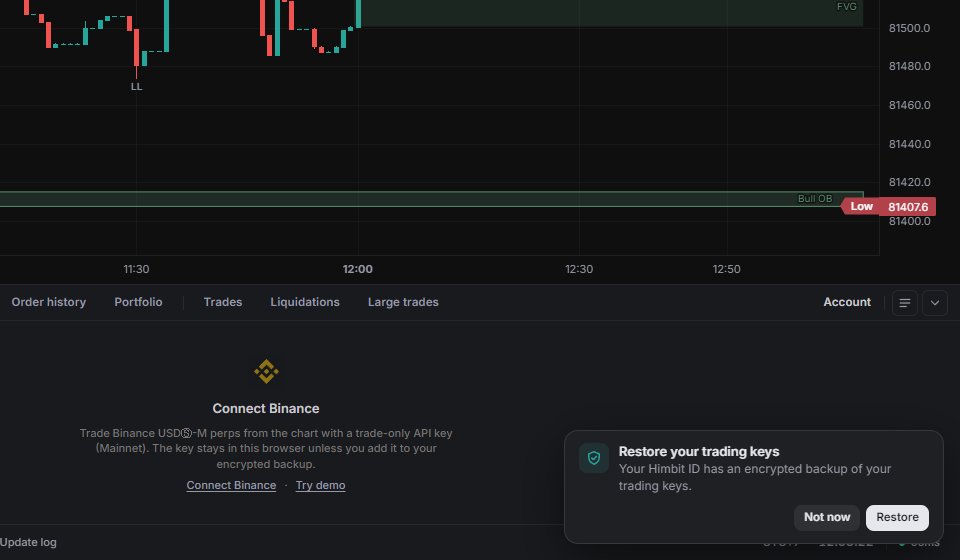Click the LL swing marker

(137, 87)
